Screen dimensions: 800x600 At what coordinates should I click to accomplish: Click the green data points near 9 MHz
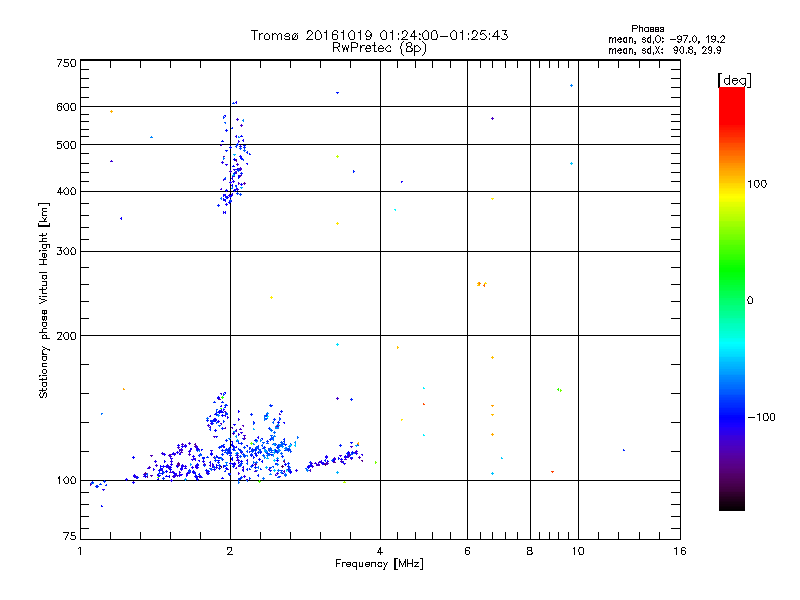pos(559,390)
